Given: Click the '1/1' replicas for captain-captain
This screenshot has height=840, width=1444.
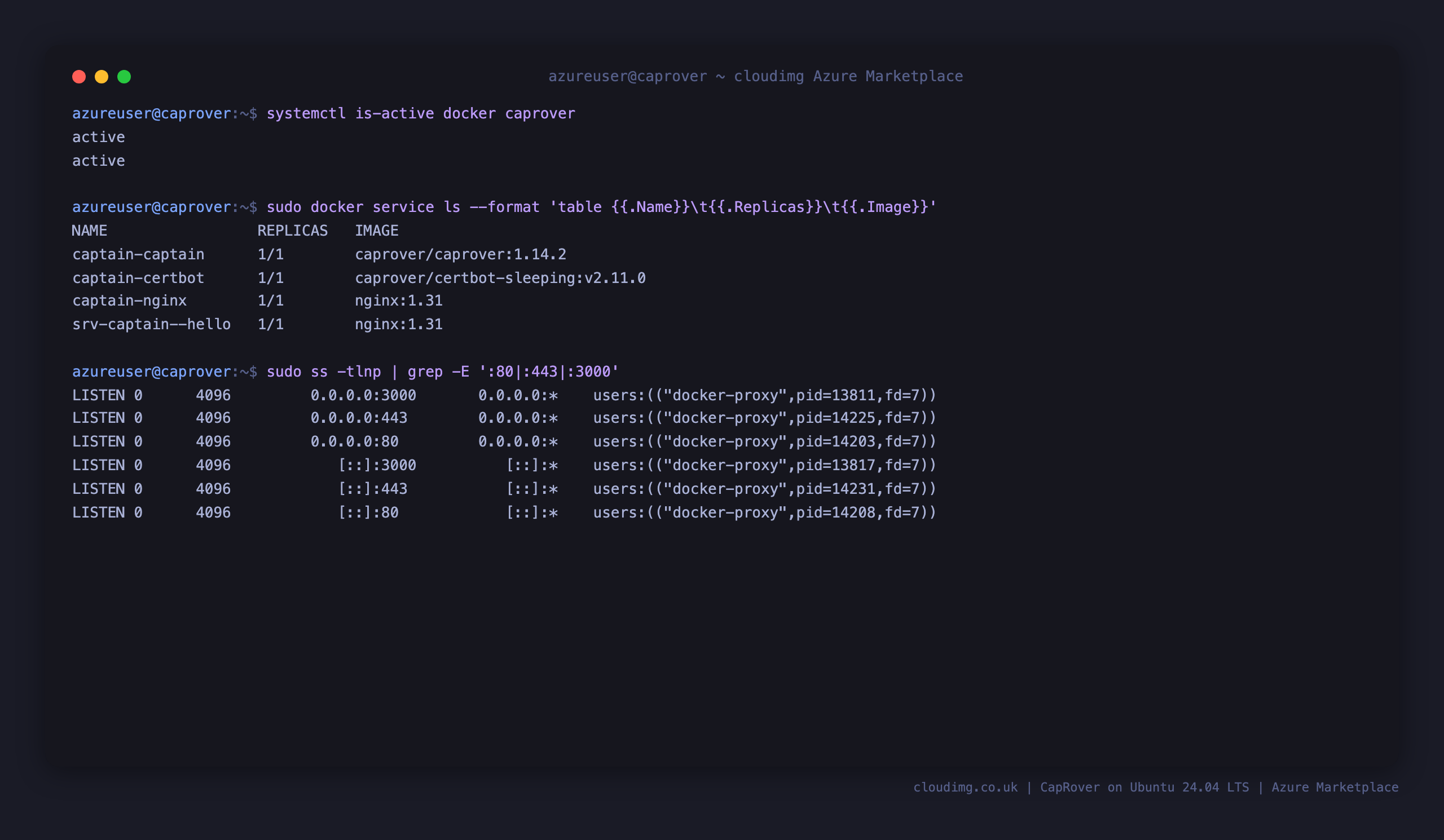Looking at the screenshot, I should coord(270,254).
